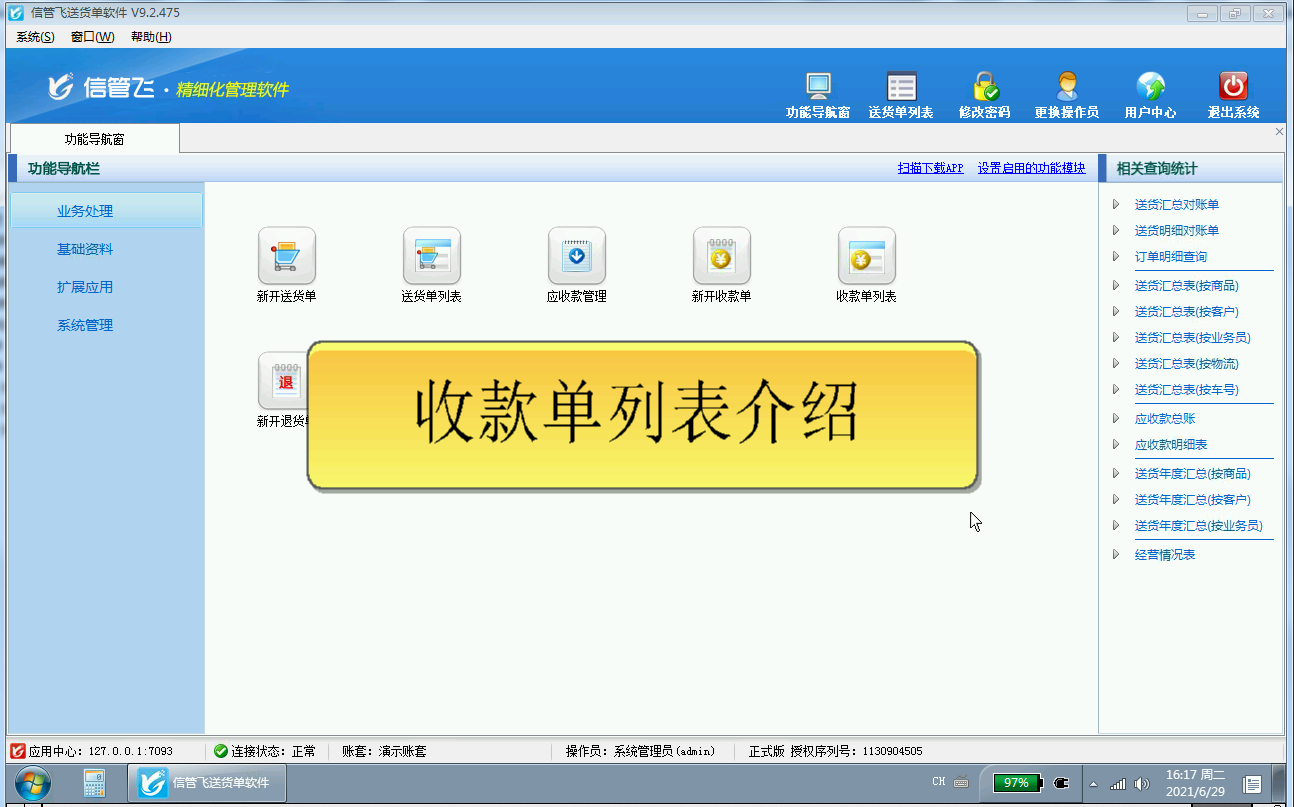
Task: Click the 扫描下载APP link
Action: 930,169
